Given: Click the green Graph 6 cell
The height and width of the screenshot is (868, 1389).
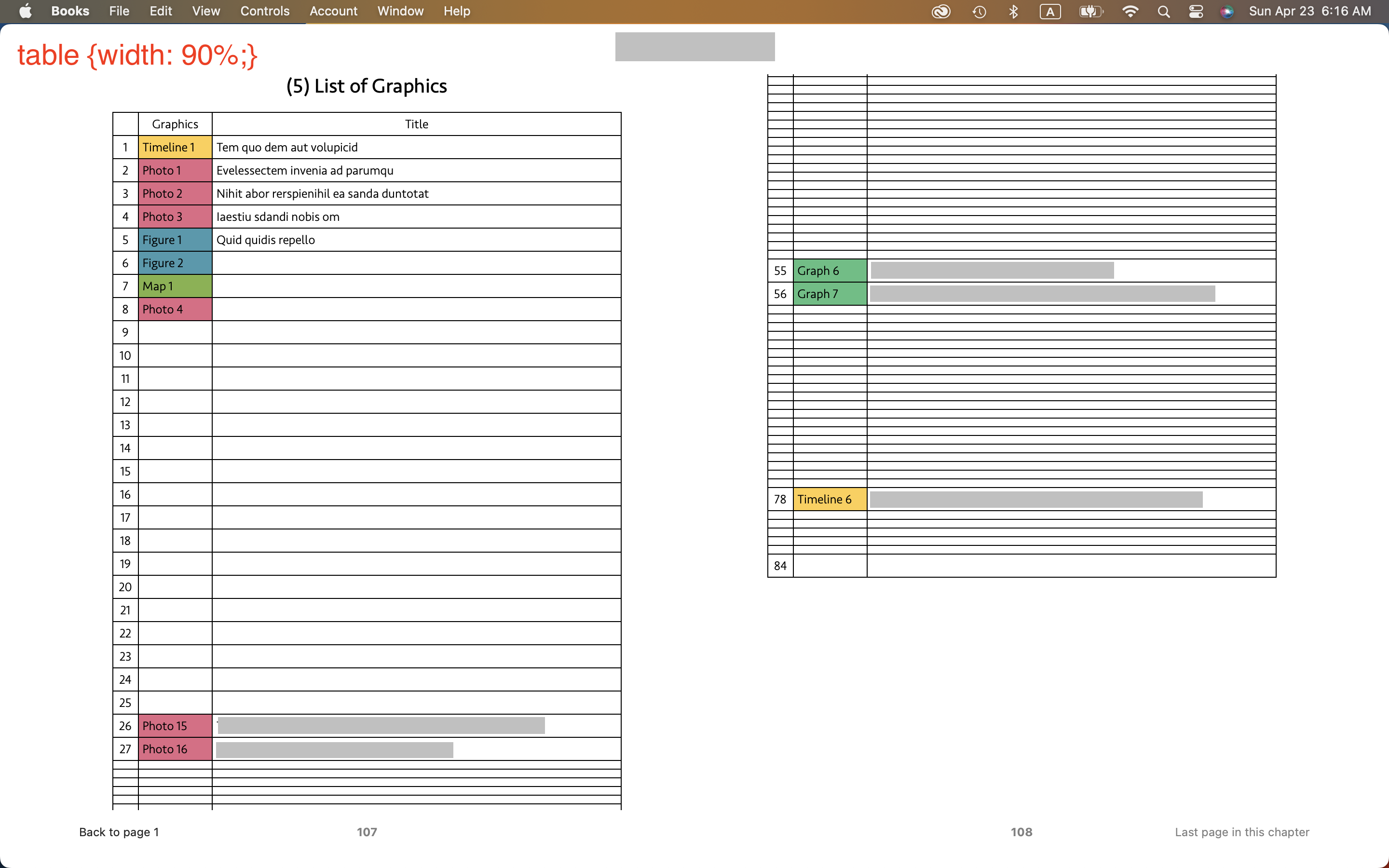Looking at the screenshot, I should (830, 270).
